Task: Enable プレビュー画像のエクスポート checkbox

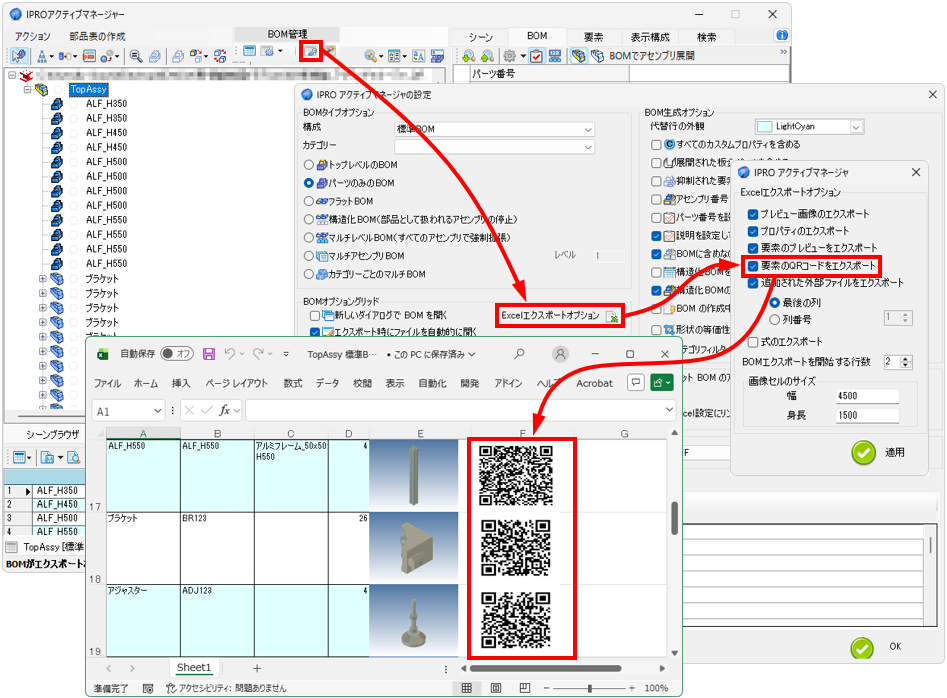Action: pyautogui.click(x=753, y=214)
